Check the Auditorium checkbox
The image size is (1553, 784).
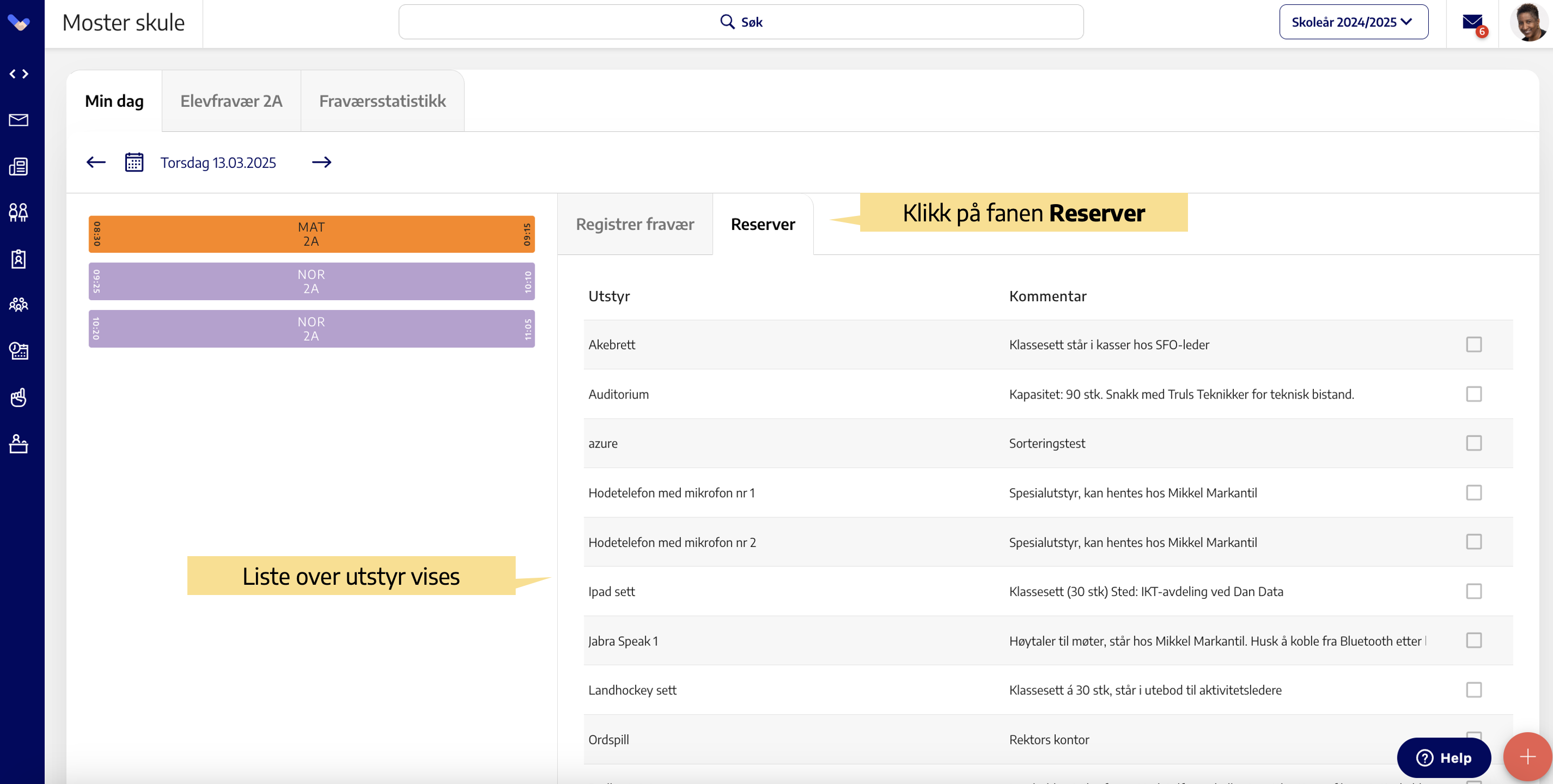point(1474,394)
